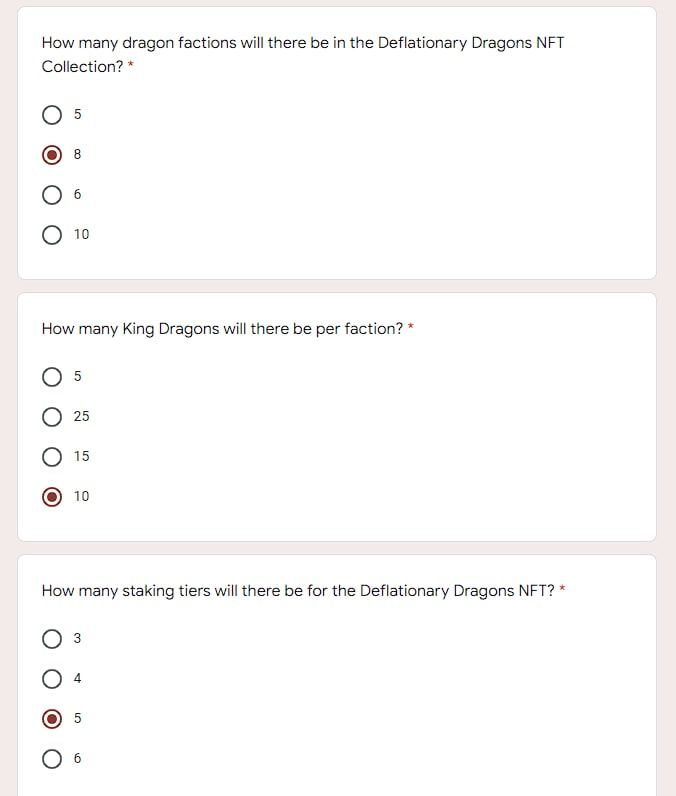Choose 4 staking tiers radio button
The width and height of the screenshot is (676, 796).
(x=52, y=679)
